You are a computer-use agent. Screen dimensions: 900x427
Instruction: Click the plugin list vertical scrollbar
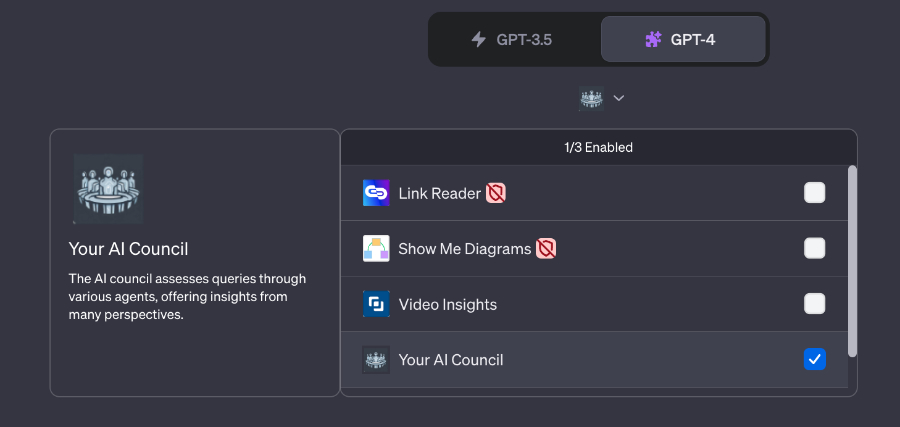click(852, 261)
